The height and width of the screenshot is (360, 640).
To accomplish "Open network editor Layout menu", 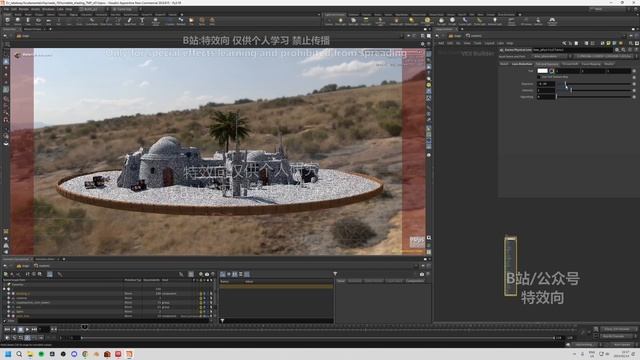I will (x=489, y=43).
